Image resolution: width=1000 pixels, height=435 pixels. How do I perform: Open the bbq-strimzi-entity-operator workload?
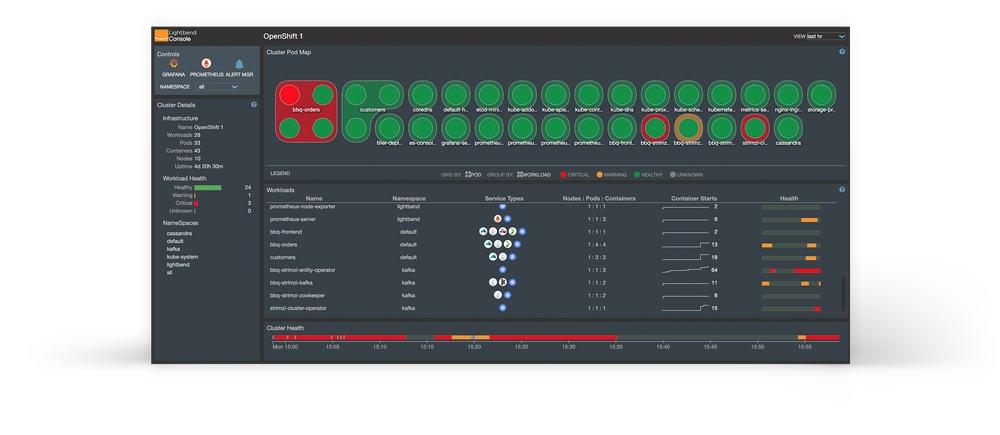point(302,270)
